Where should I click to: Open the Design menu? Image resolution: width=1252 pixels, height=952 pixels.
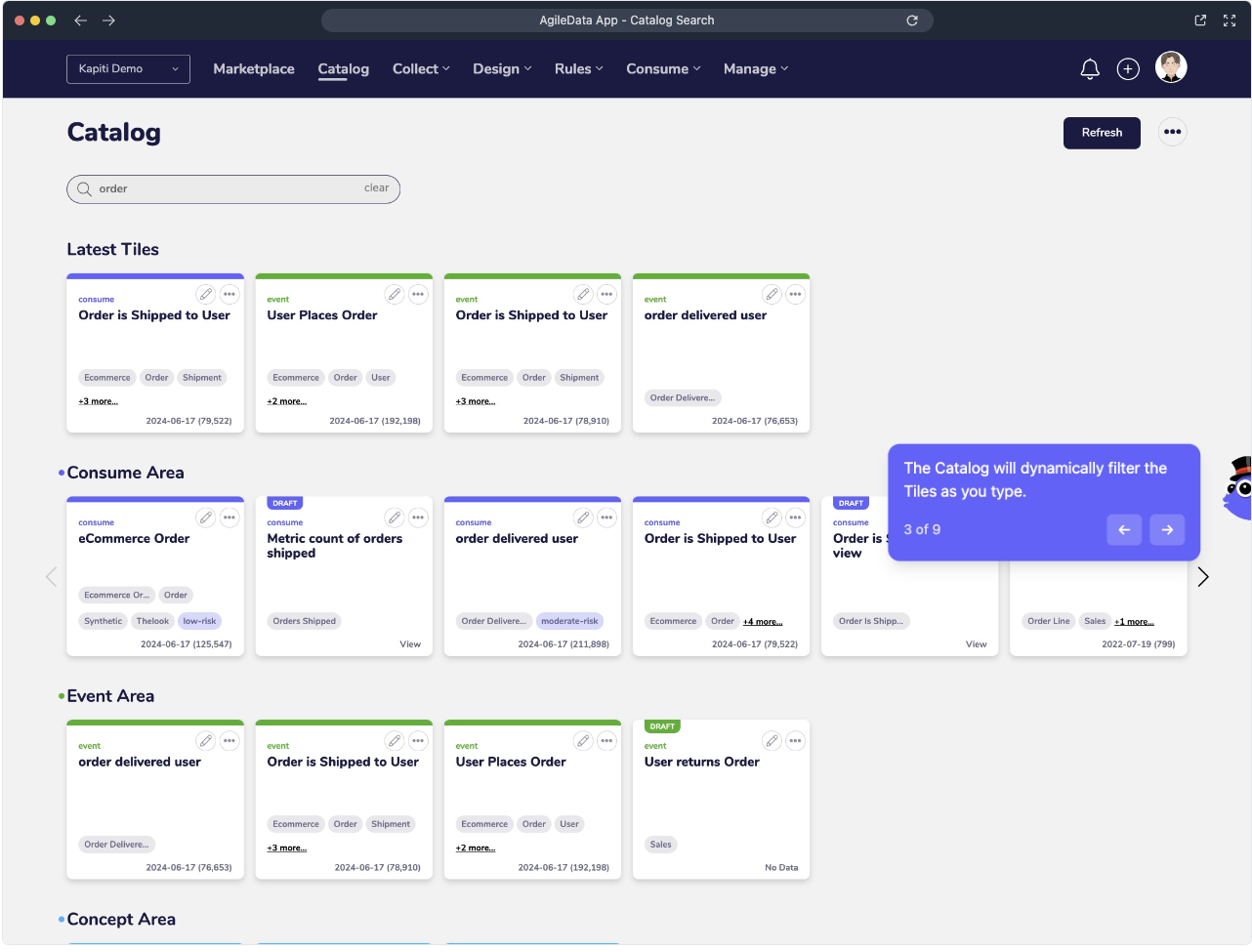click(x=502, y=68)
